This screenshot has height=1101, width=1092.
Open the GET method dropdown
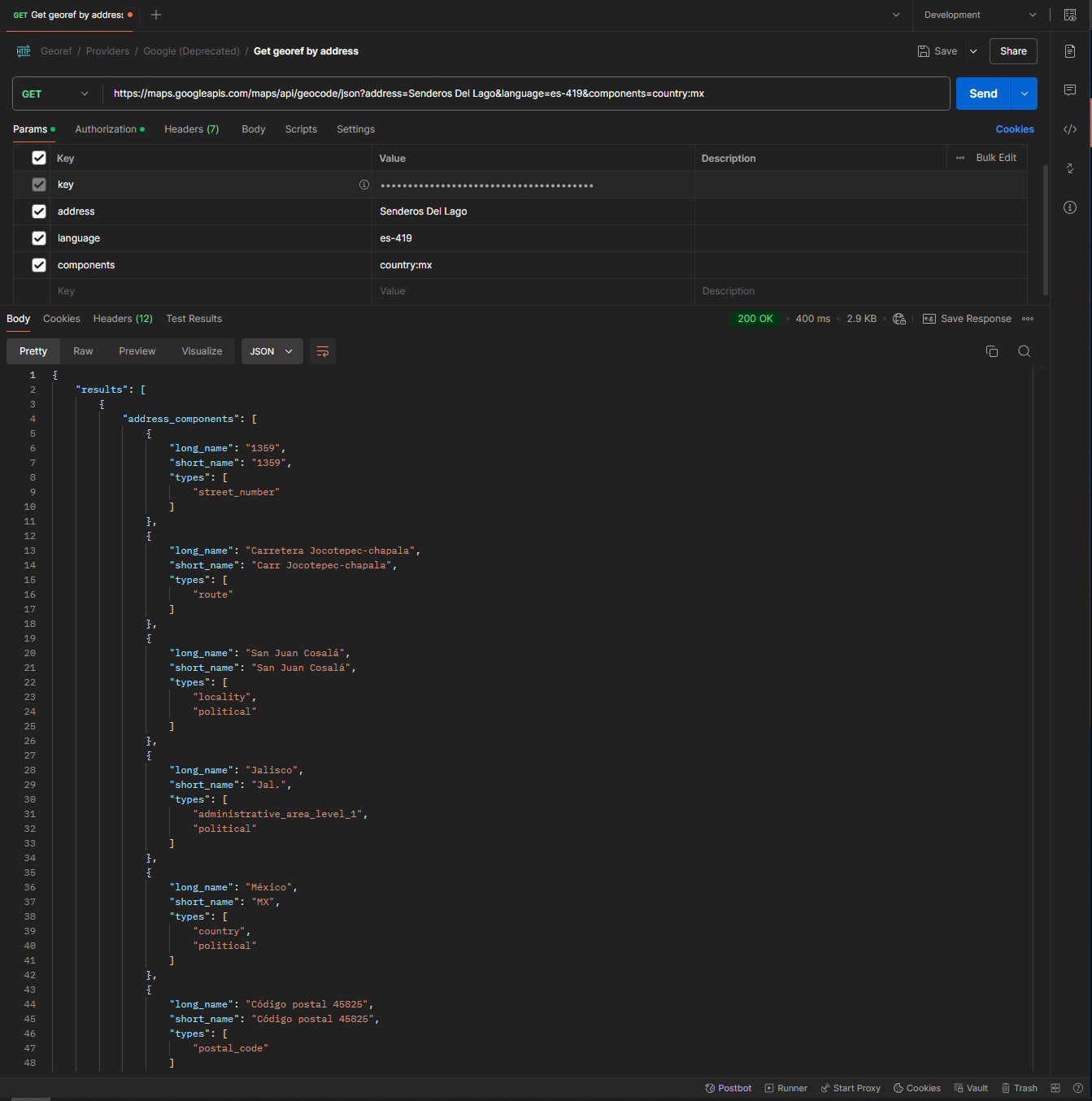(x=55, y=94)
